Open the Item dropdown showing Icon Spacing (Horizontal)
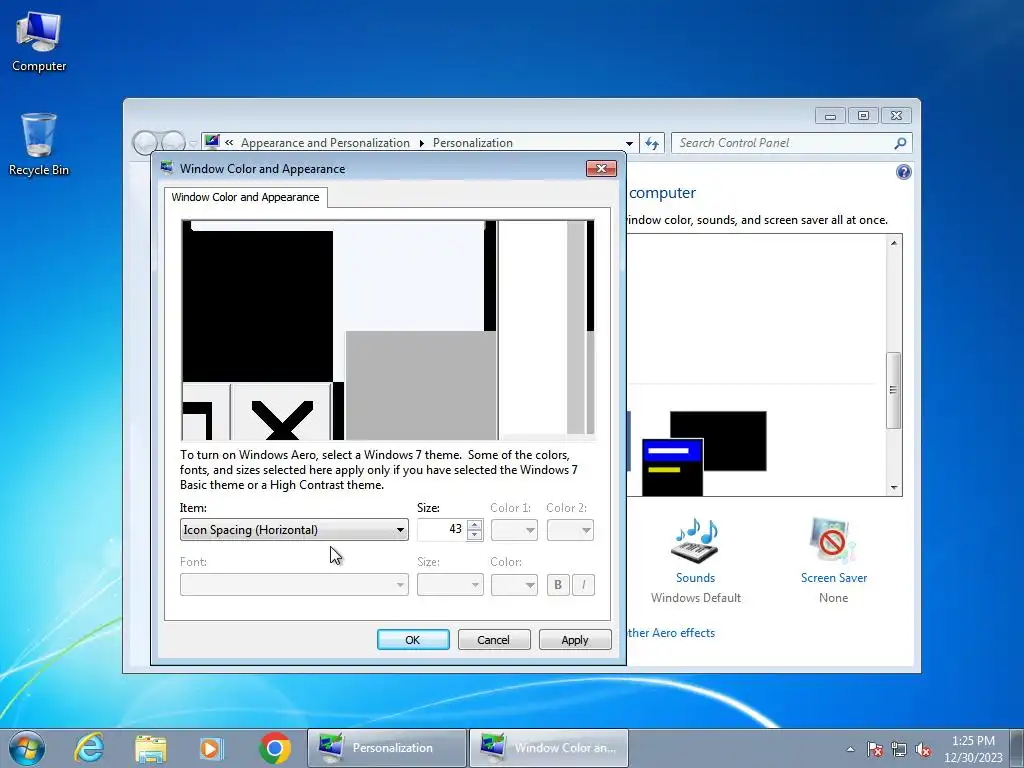Viewport: 1024px width, 768px height. point(294,530)
